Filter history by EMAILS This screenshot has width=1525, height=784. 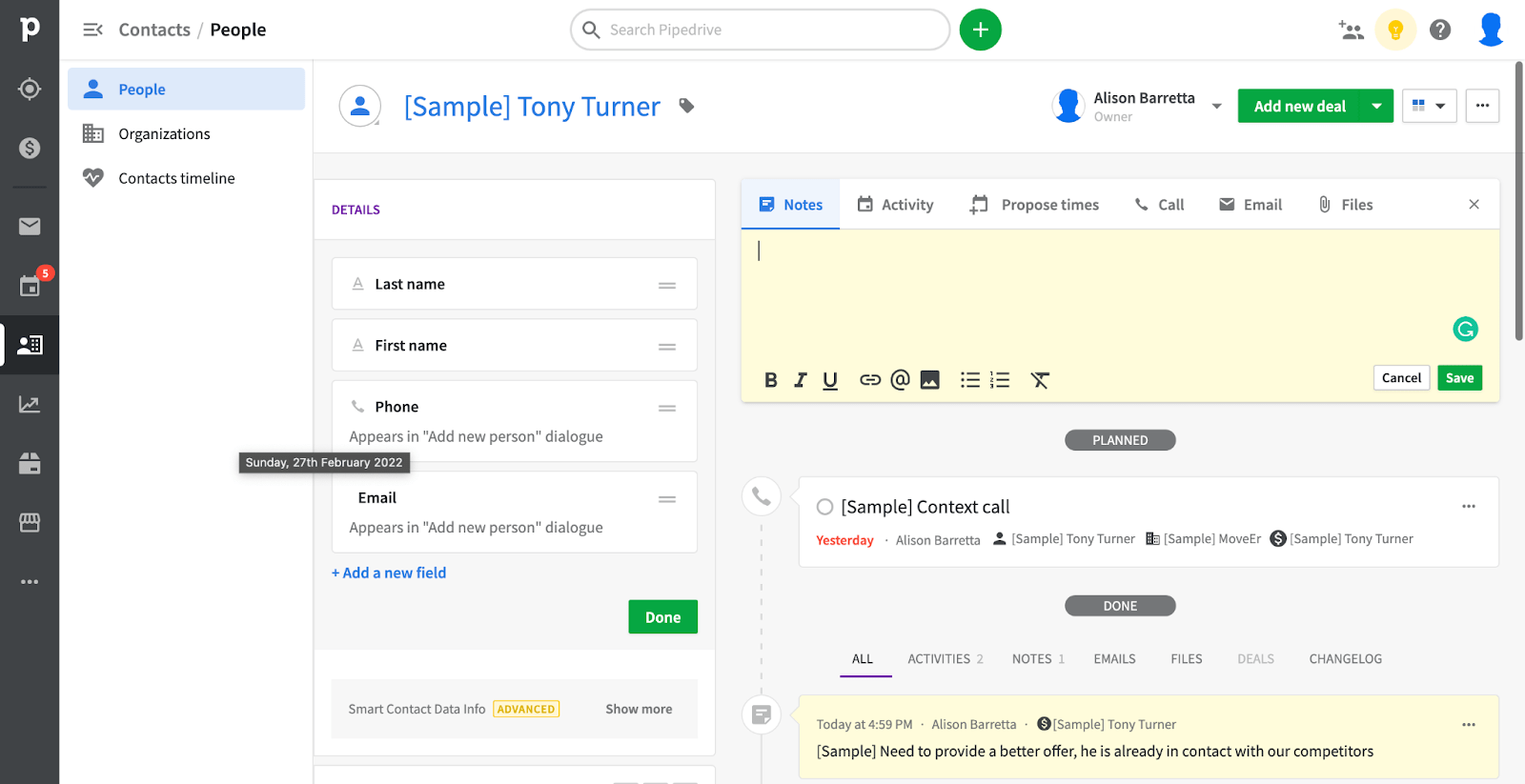(1114, 658)
